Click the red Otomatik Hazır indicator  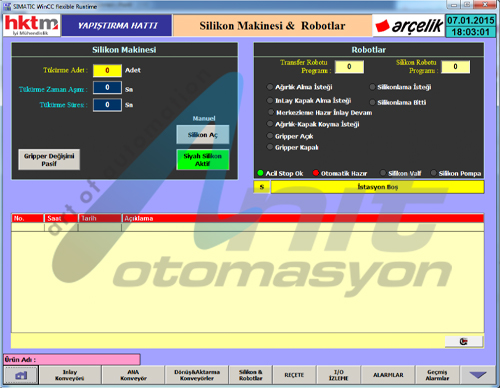316,173
